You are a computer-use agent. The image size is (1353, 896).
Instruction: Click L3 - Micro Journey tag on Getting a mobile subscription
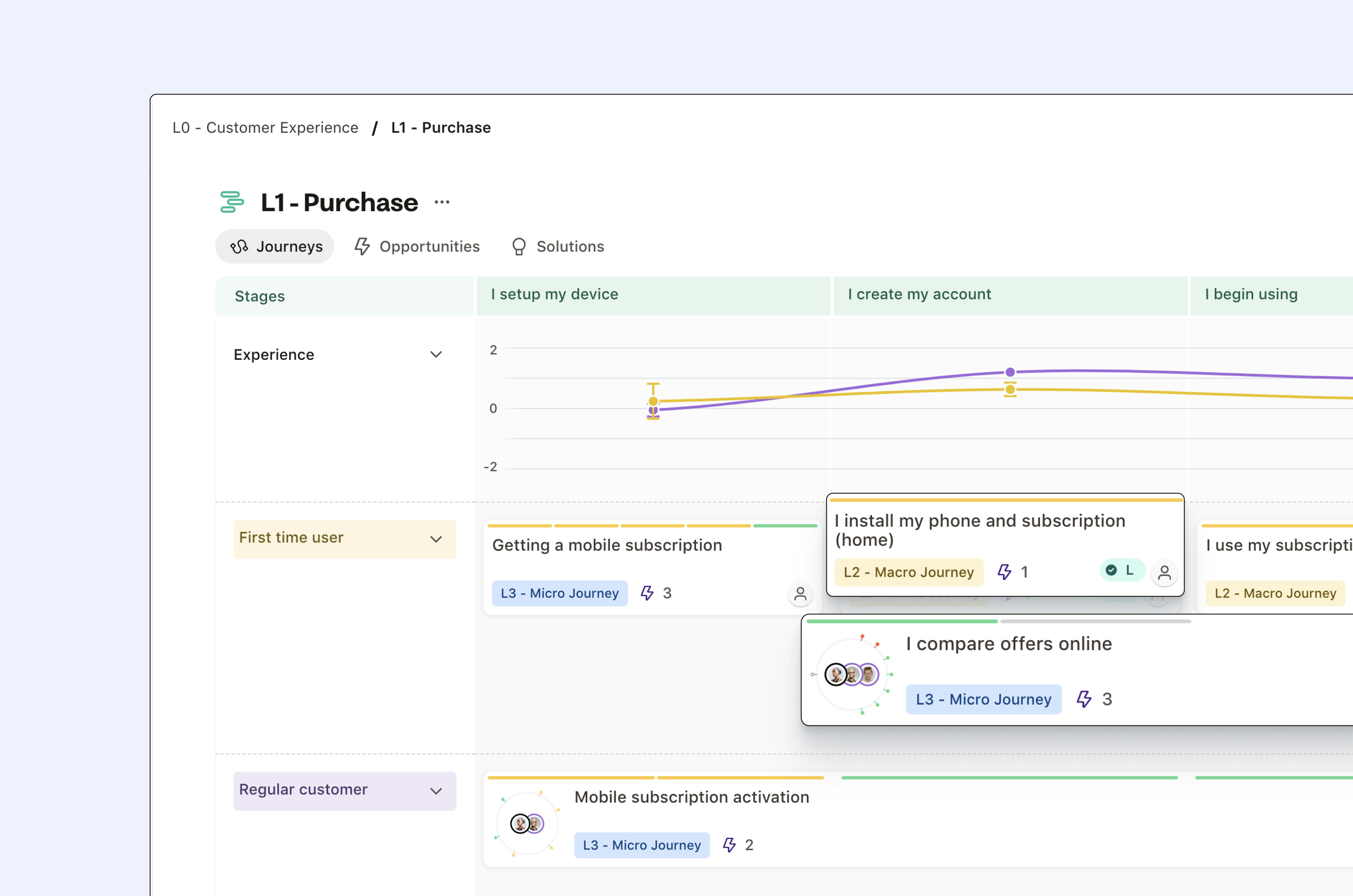[560, 593]
